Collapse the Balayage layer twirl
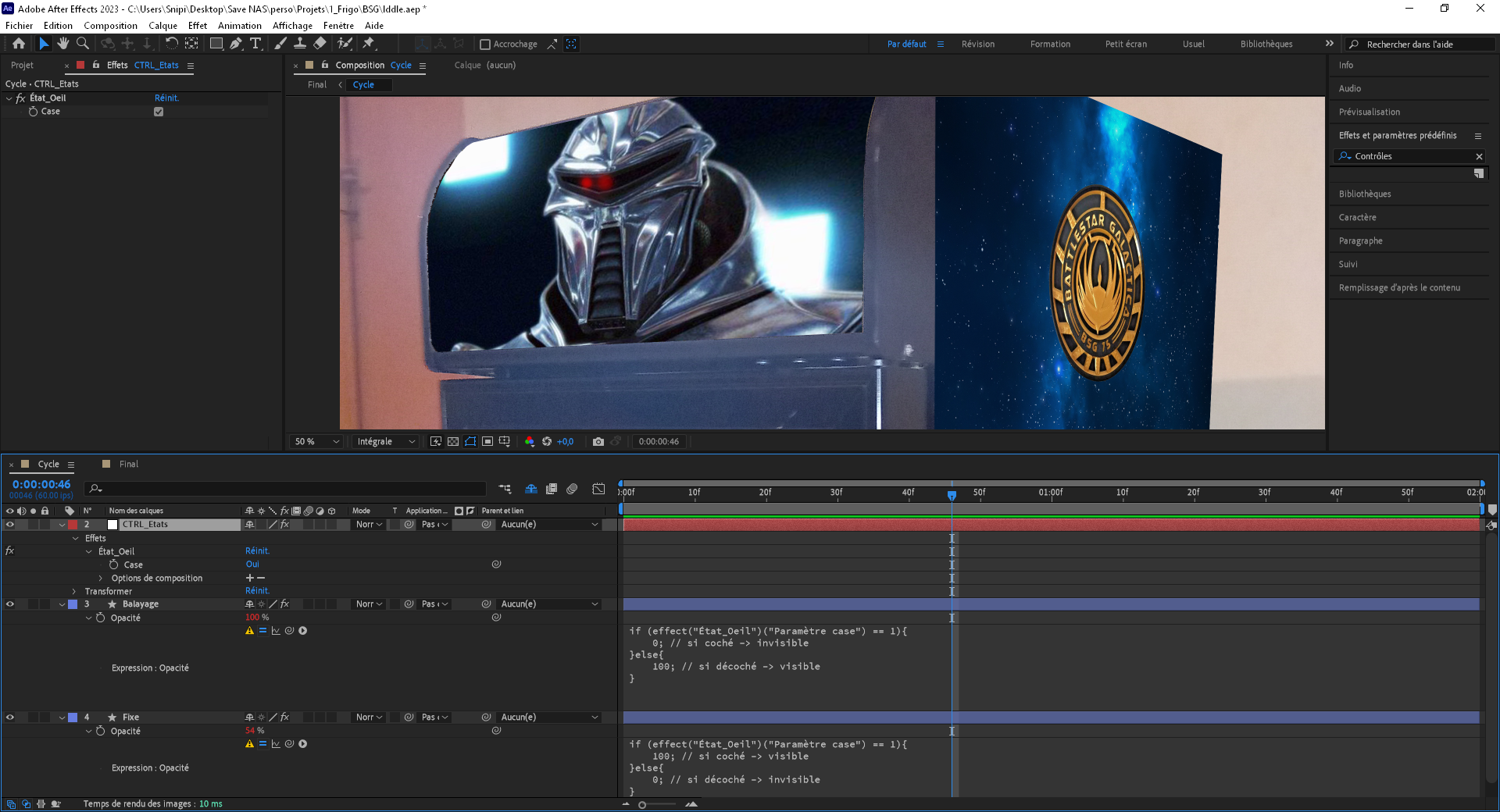The image size is (1500, 812). pos(62,604)
